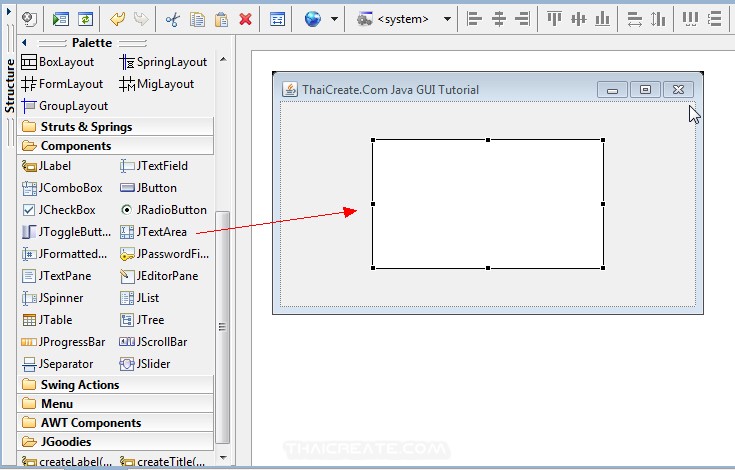Click the Refresh/Reparse toolbar icon

85,19
